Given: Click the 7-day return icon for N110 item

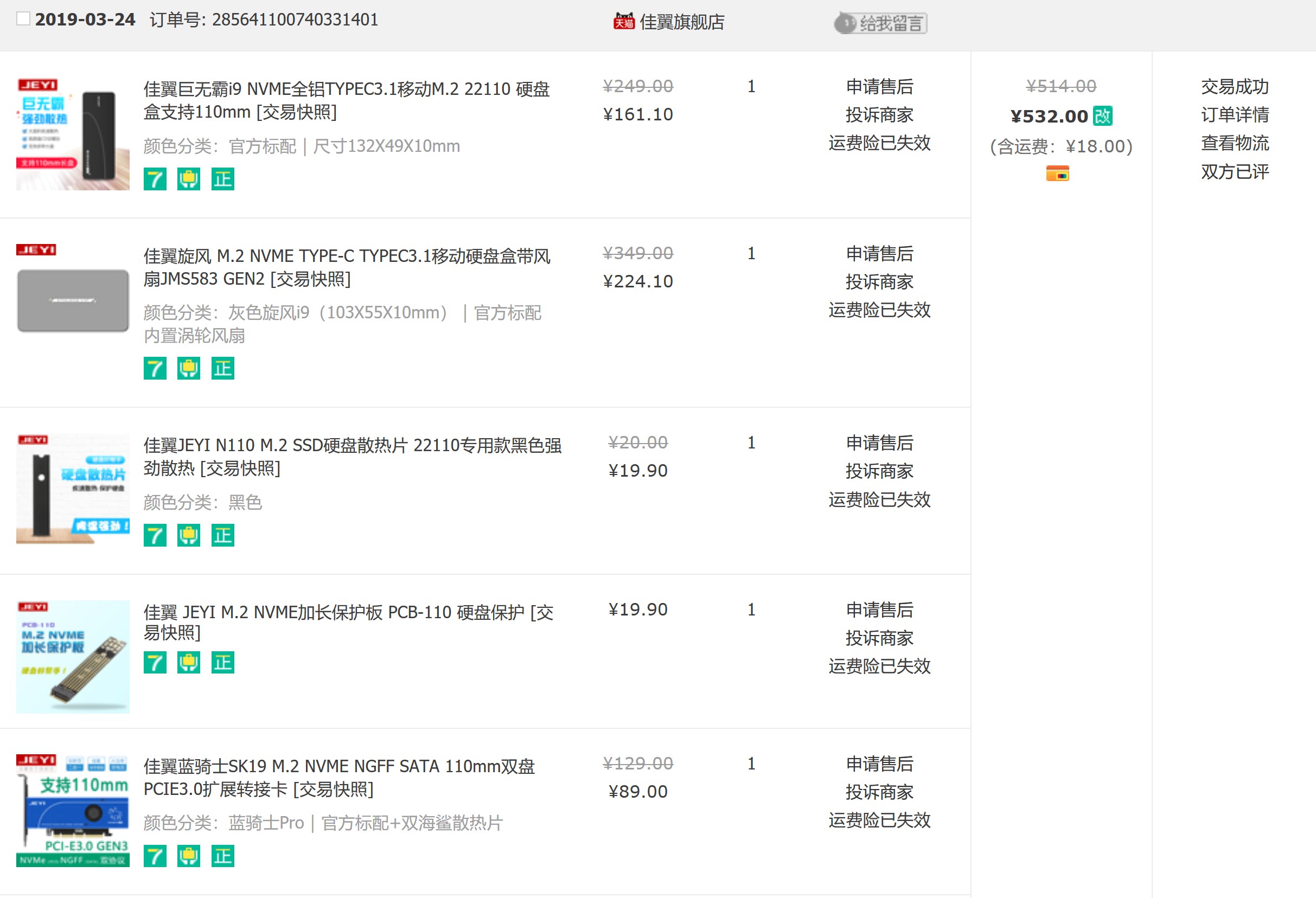Looking at the screenshot, I should point(155,536).
